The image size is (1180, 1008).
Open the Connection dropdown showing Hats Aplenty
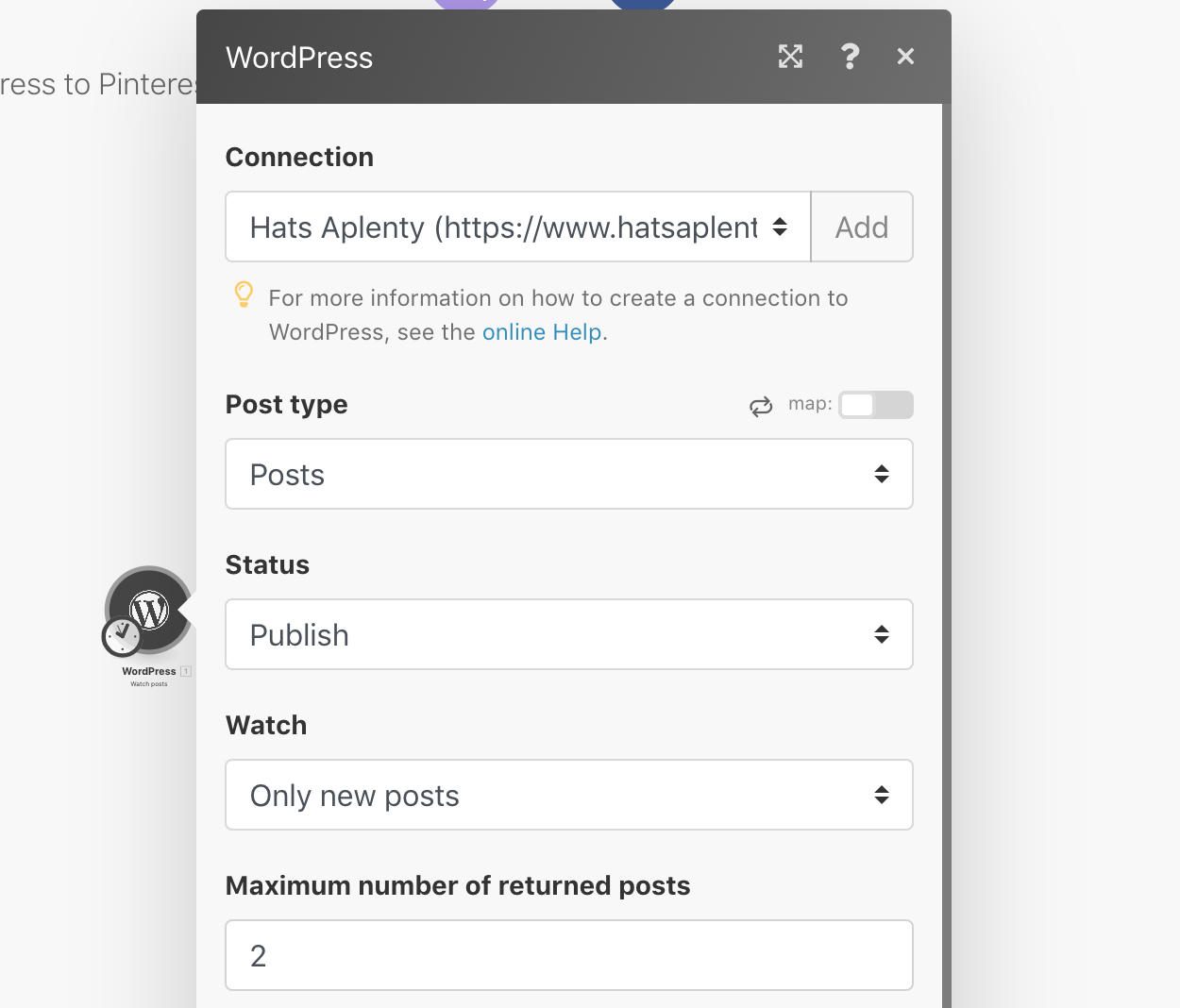pos(517,227)
